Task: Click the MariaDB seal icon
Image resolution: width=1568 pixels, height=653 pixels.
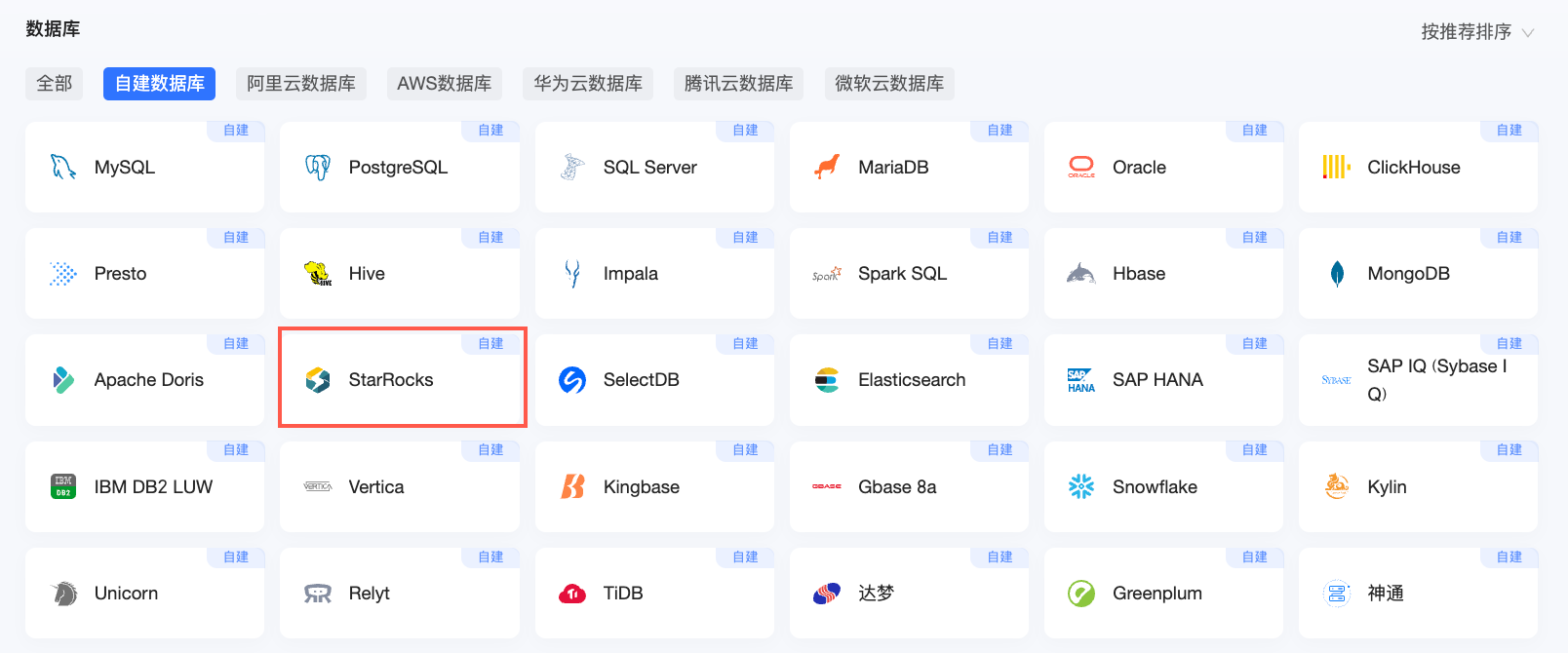Action: pos(827,167)
